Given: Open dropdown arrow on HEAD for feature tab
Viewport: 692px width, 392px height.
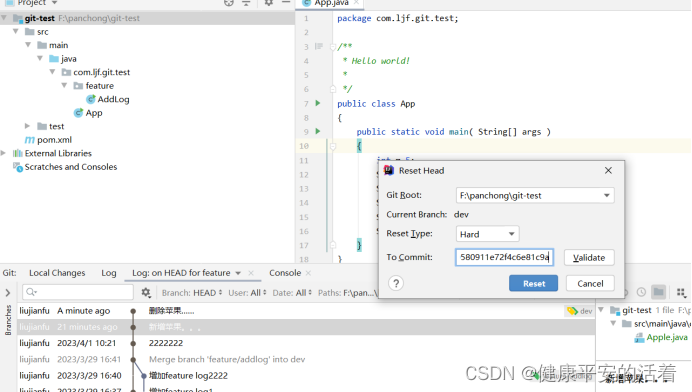Looking at the screenshot, I should (238, 273).
